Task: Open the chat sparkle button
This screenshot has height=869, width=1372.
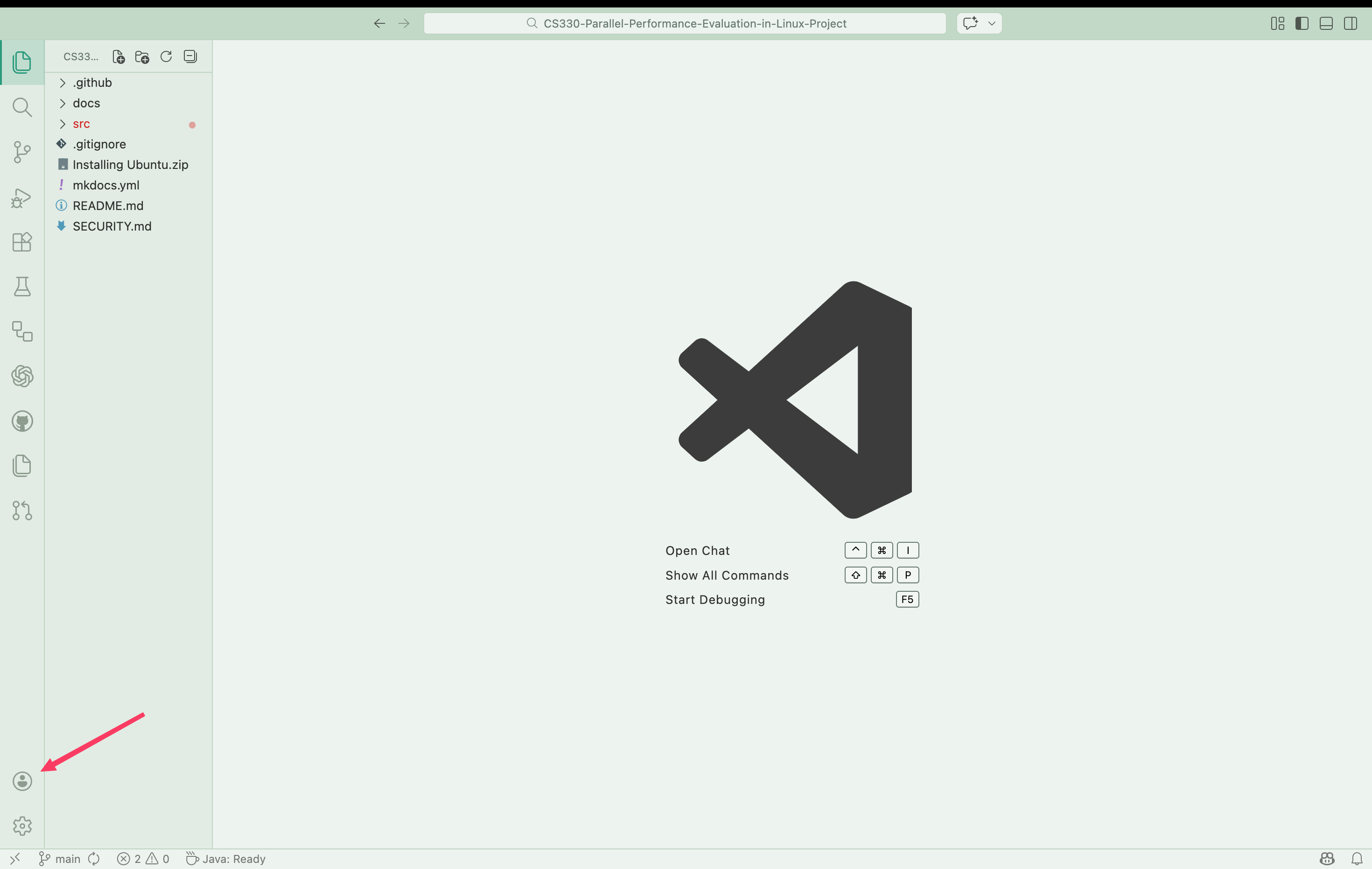Action: [970, 23]
